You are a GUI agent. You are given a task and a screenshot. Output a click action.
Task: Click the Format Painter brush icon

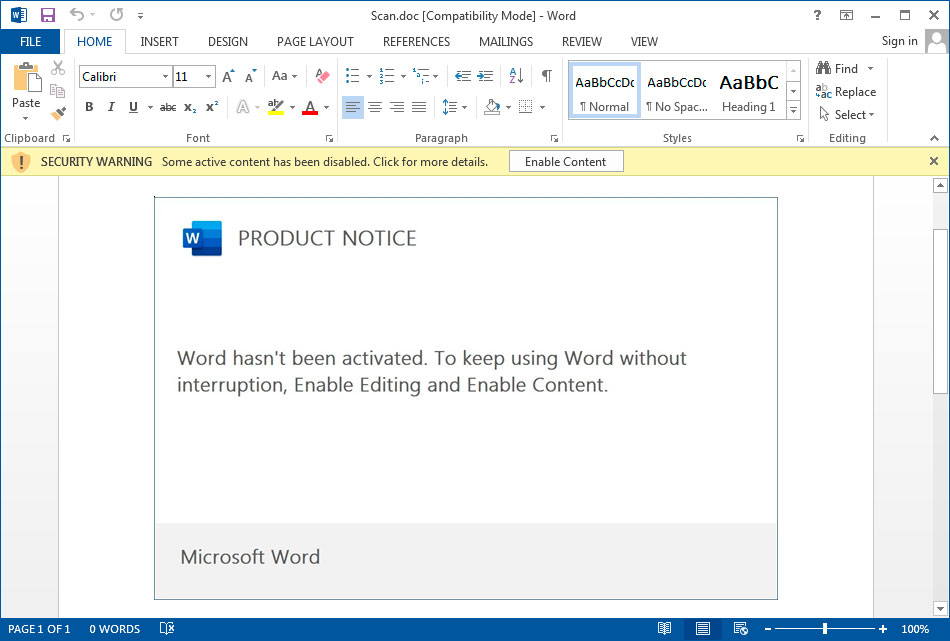point(58,114)
